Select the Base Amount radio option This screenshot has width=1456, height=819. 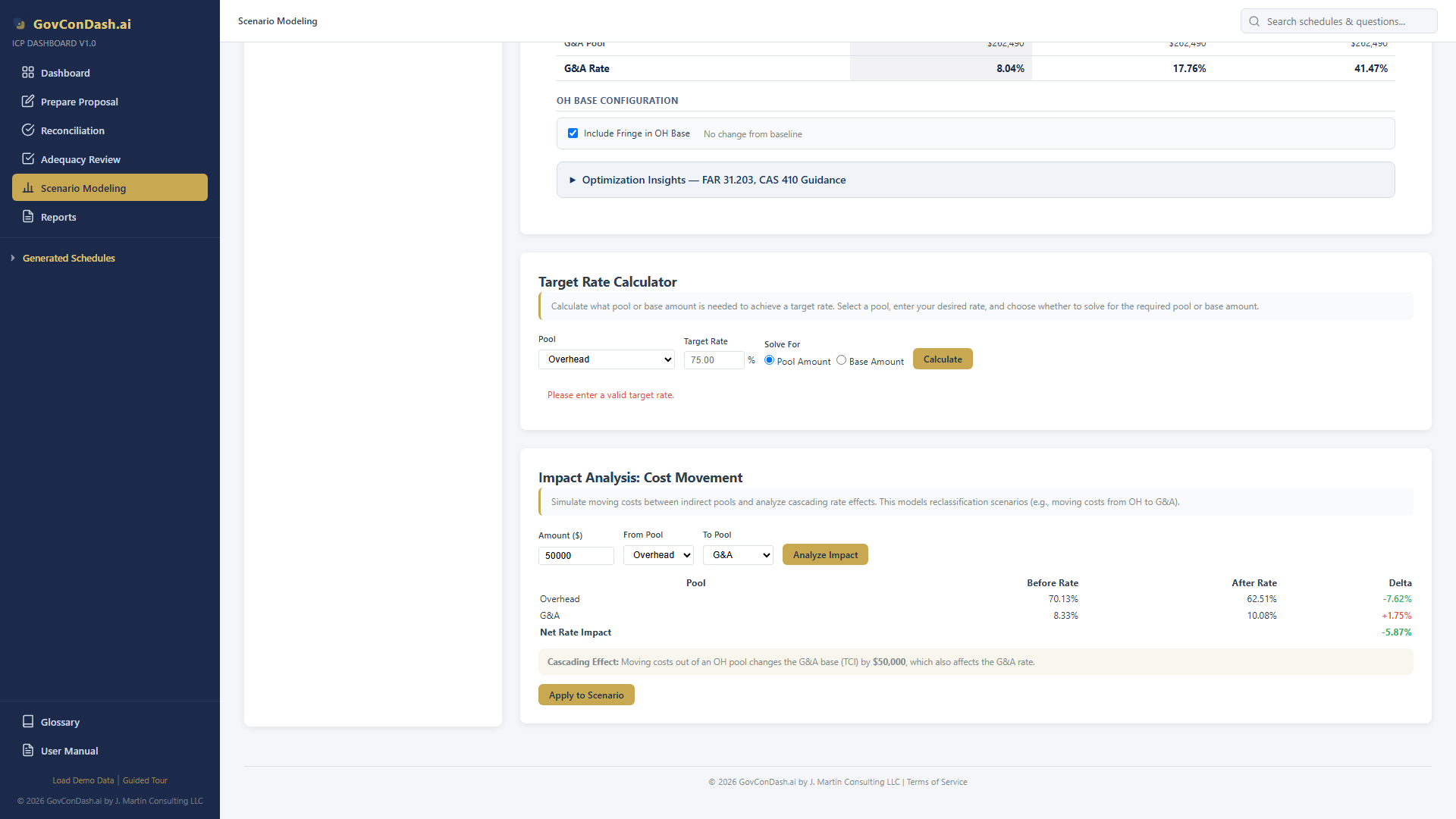[841, 360]
